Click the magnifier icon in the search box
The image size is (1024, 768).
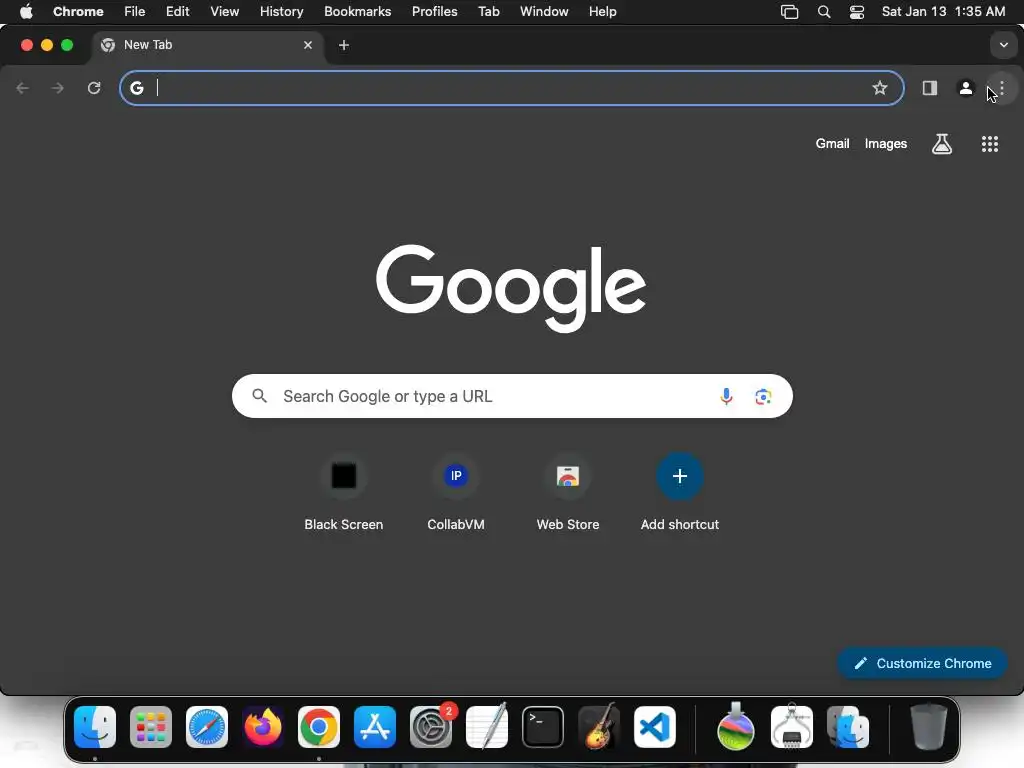tap(259, 396)
